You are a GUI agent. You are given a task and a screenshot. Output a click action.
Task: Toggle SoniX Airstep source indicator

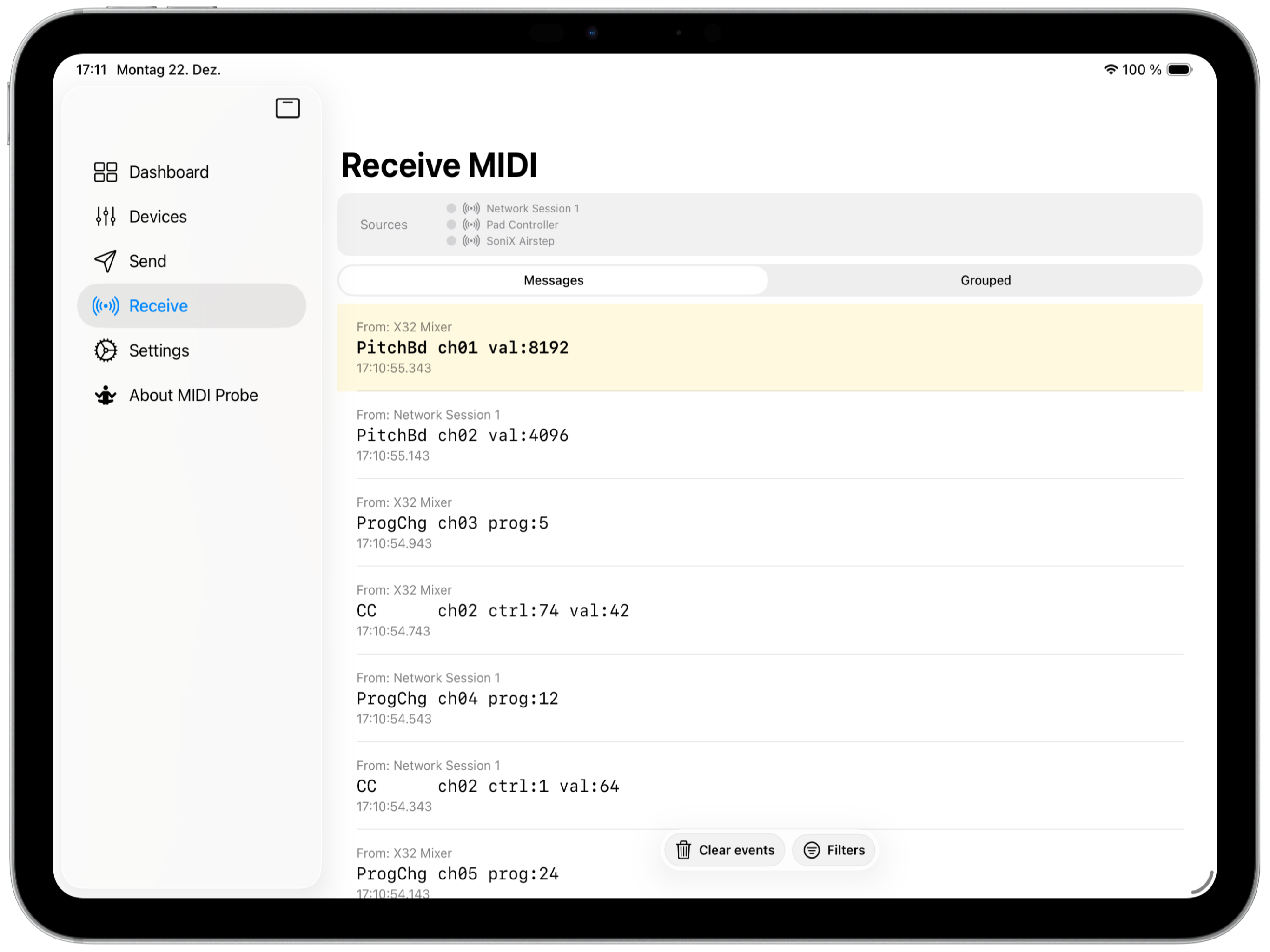pos(451,241)
